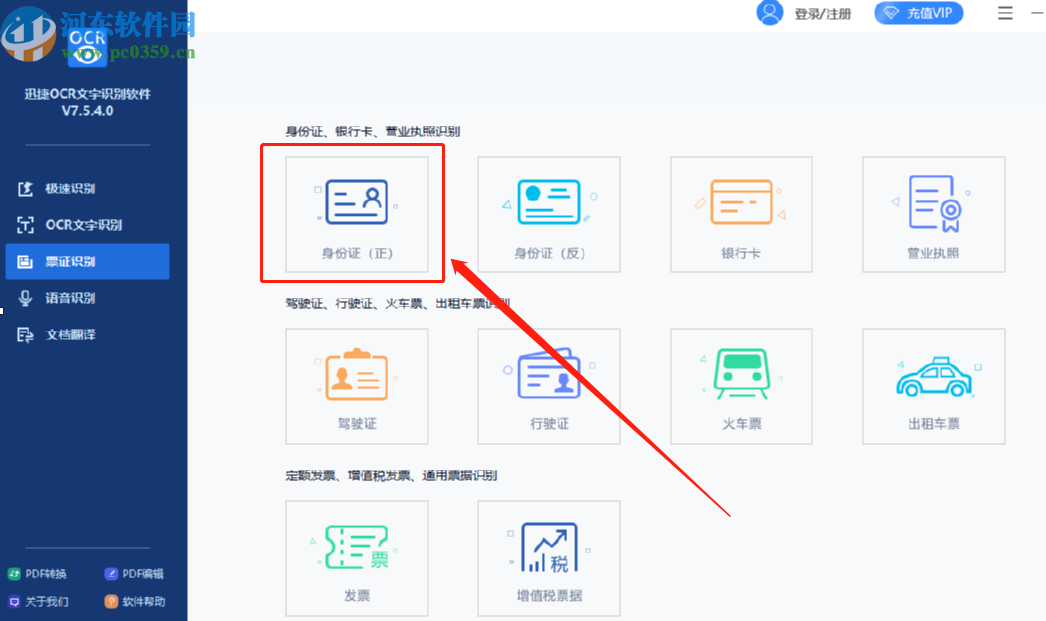Select the 行驶证 vehicle license recognition icon

[x=548, y=386]
